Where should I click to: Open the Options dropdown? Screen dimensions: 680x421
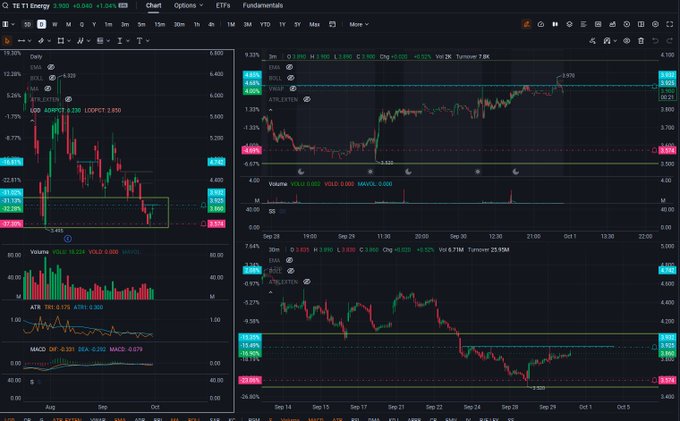coord(188,6)
